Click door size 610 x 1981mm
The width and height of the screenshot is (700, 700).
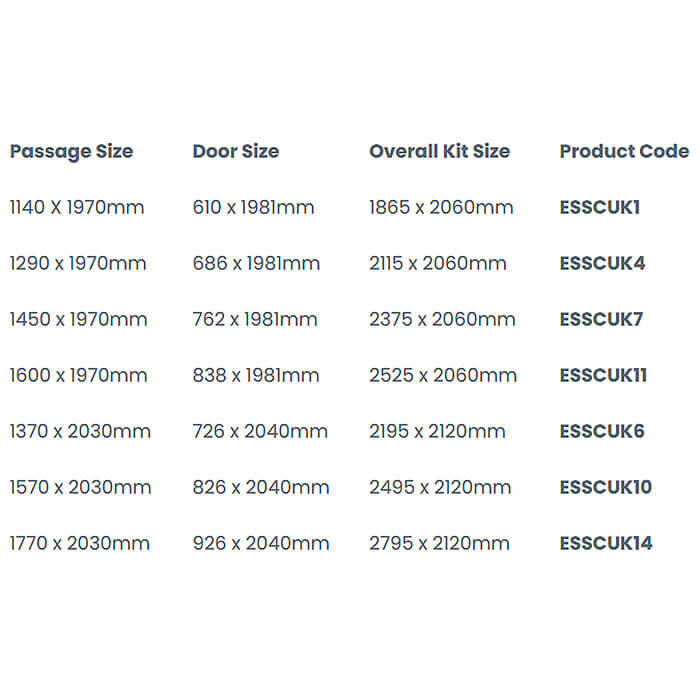pyautogui.click(x=253, y=208)
